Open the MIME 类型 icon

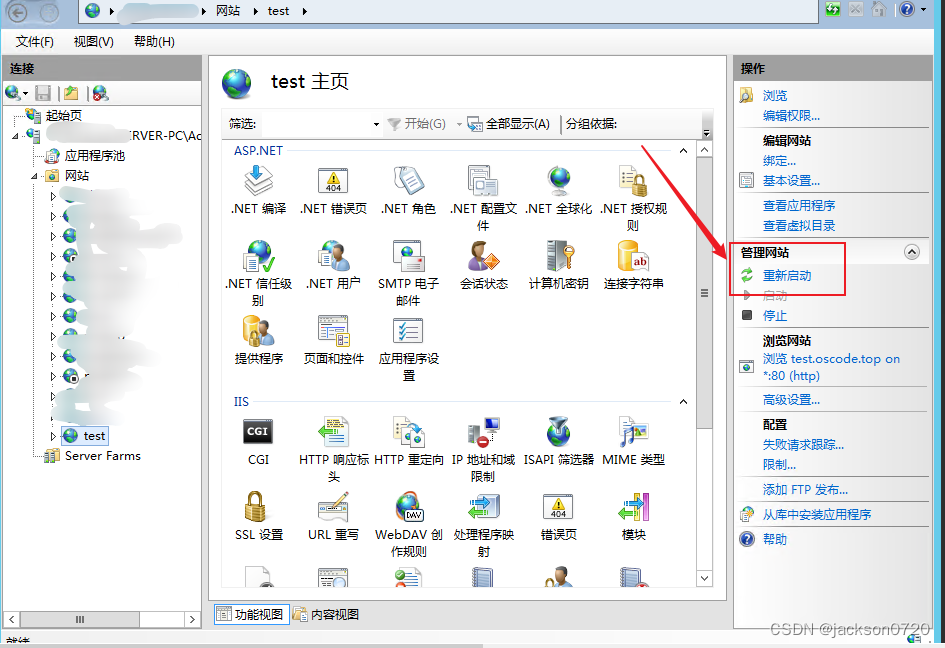pyautogui.click(x=633, y=434)
